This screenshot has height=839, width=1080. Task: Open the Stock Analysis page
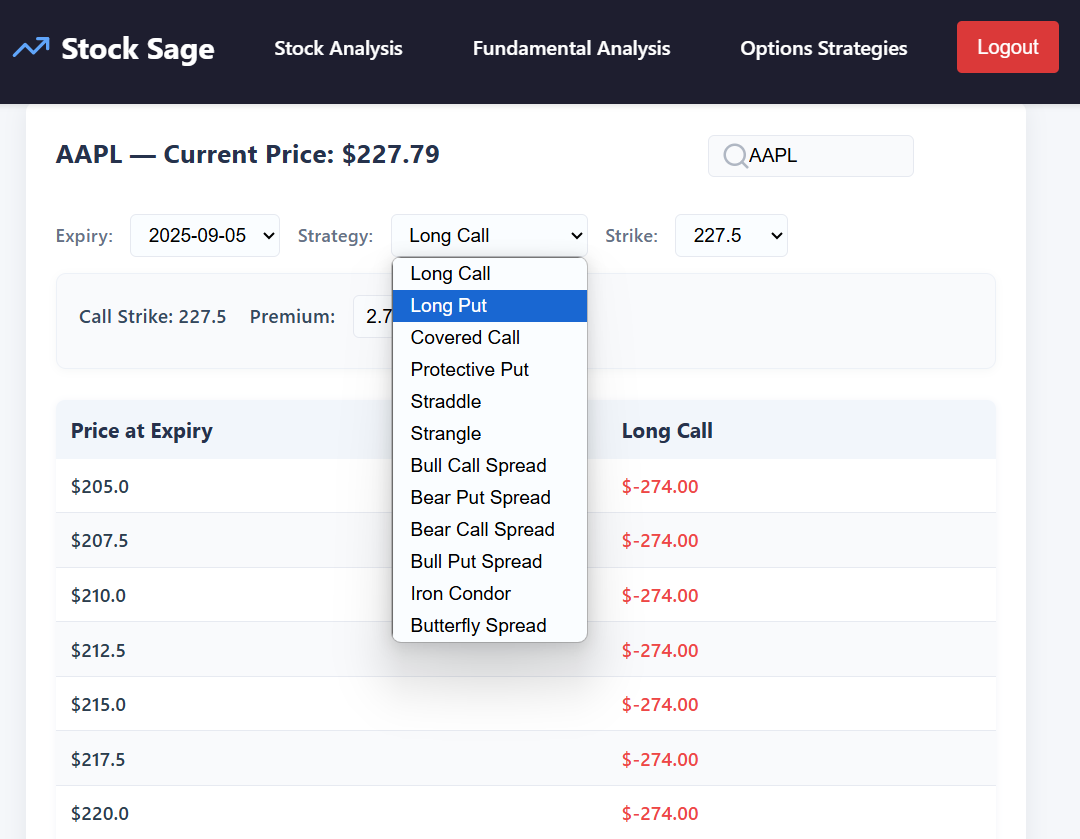pyautogui.click(x=338, y=48)
